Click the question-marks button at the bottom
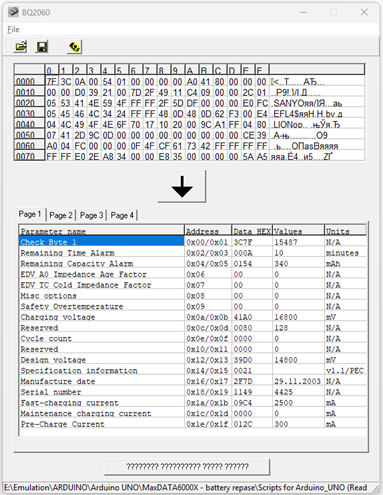Viewport: 383px width, 495px height. pyautogui.click(x=187, y=467)
